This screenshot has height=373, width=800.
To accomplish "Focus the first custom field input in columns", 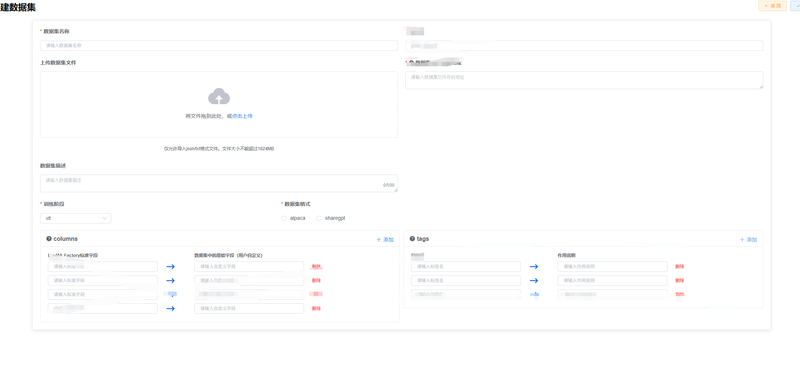I will (x=249, y=266).
